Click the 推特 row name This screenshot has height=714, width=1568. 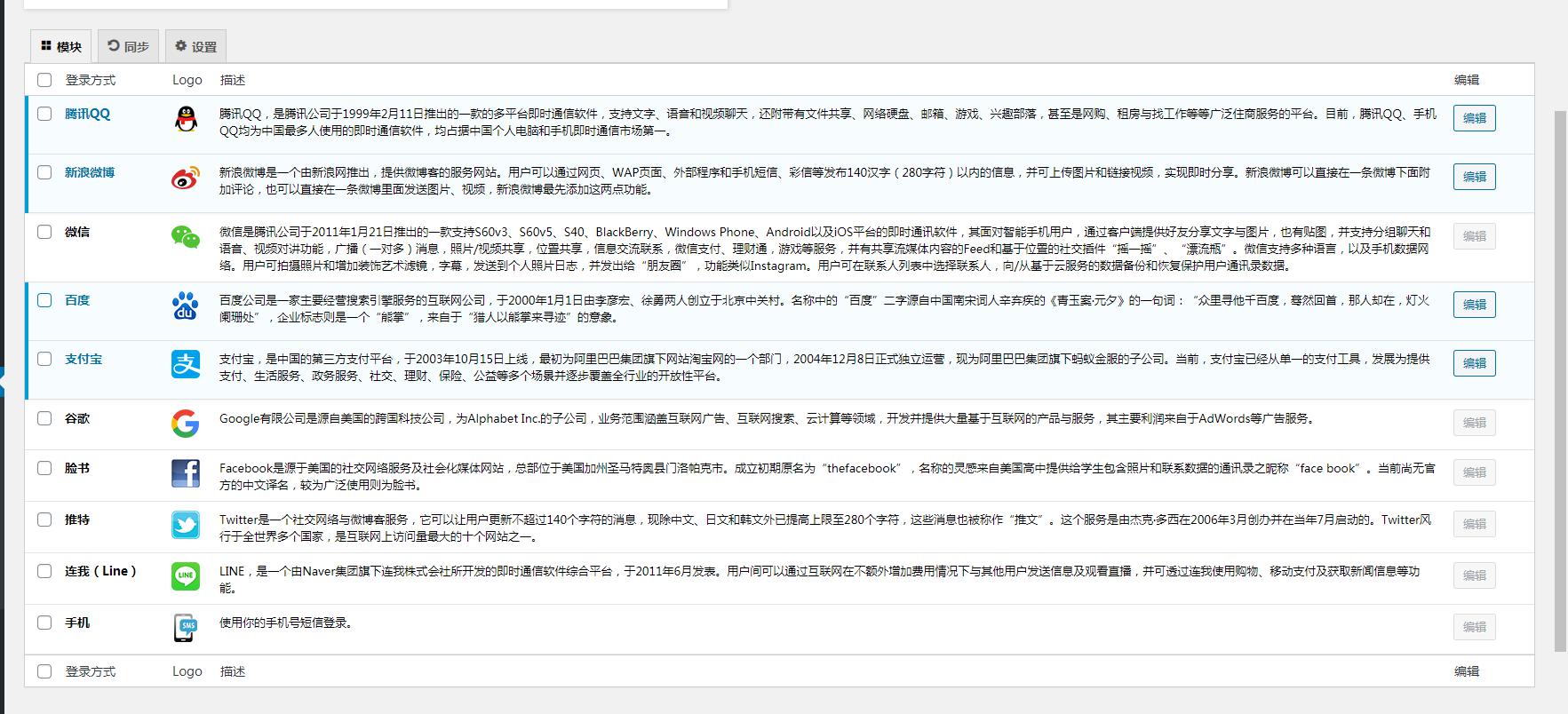point(77,520)
